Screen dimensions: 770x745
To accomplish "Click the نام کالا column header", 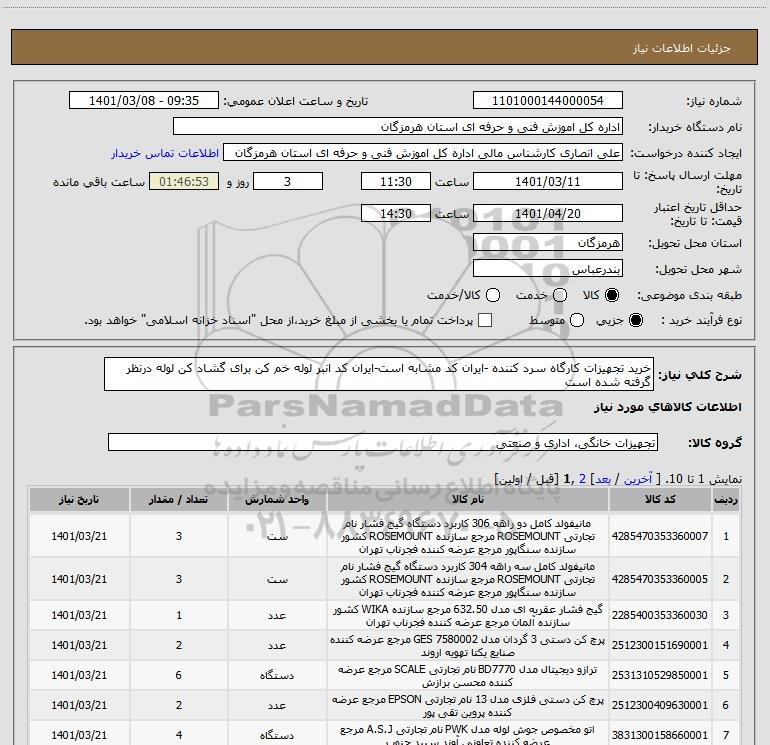I will coord(468,499).
